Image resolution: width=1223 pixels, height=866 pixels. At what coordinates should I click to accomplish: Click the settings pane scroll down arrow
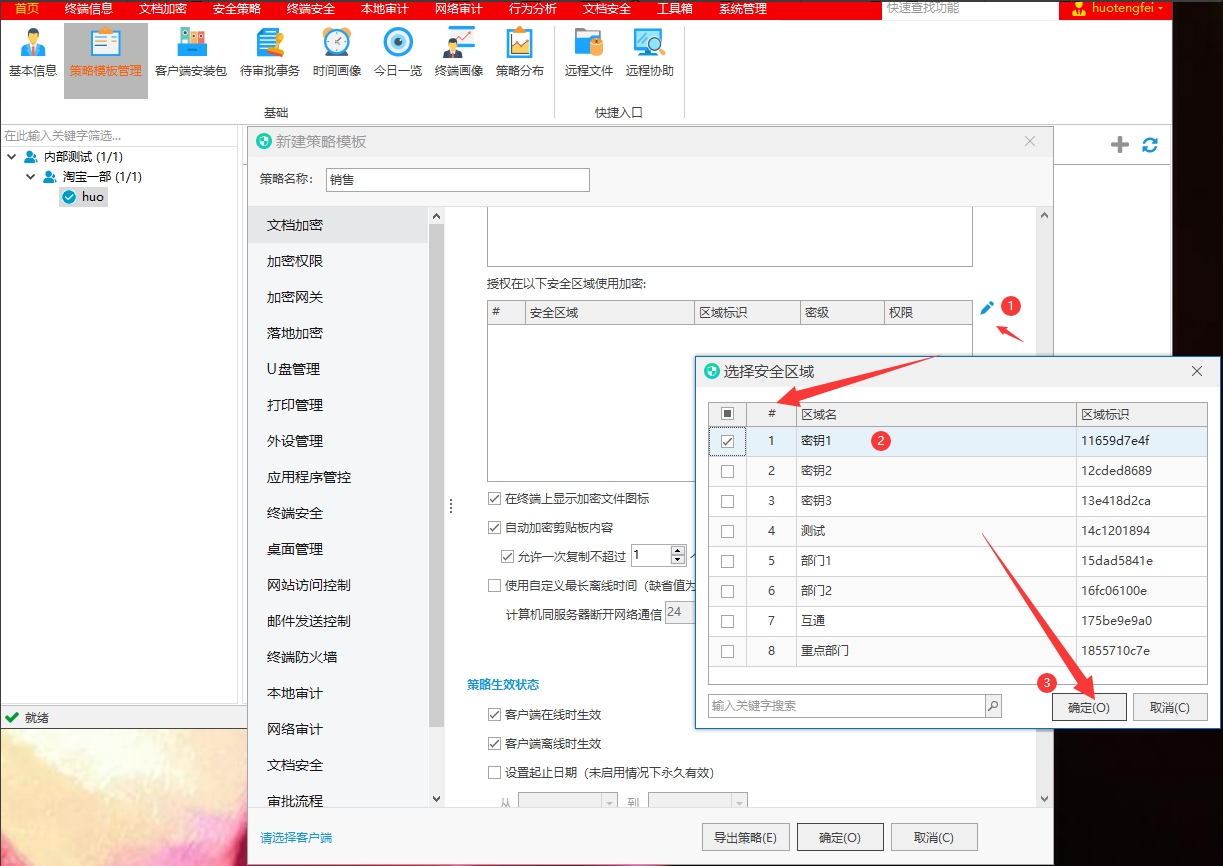1046,799
